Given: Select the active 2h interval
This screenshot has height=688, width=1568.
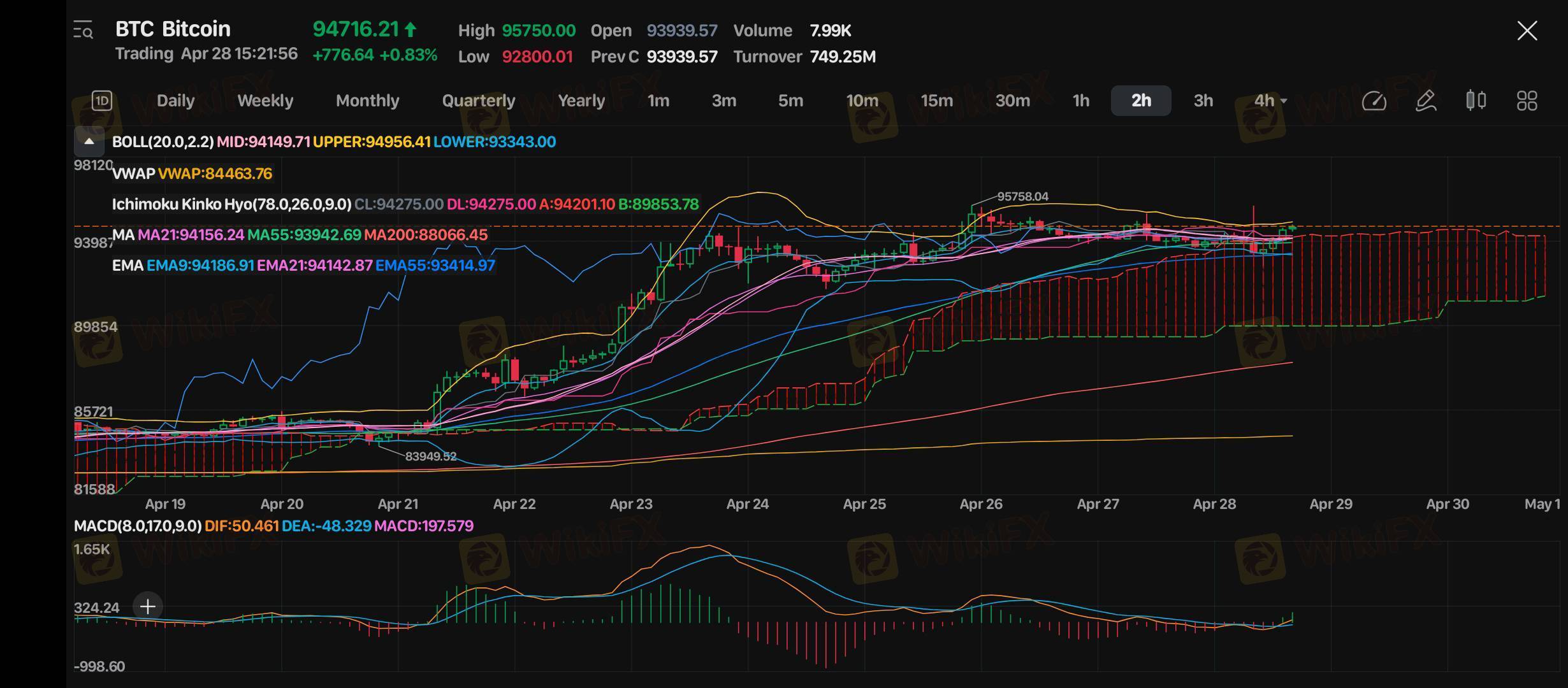Looking at the screenshot, I should (1141, 101).
